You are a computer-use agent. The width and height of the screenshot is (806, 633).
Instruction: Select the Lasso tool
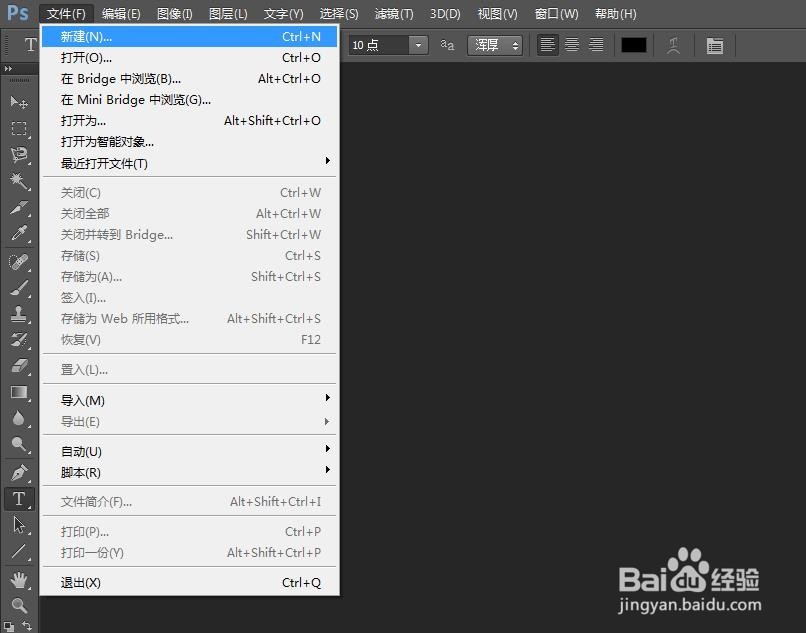pos(19,154)
